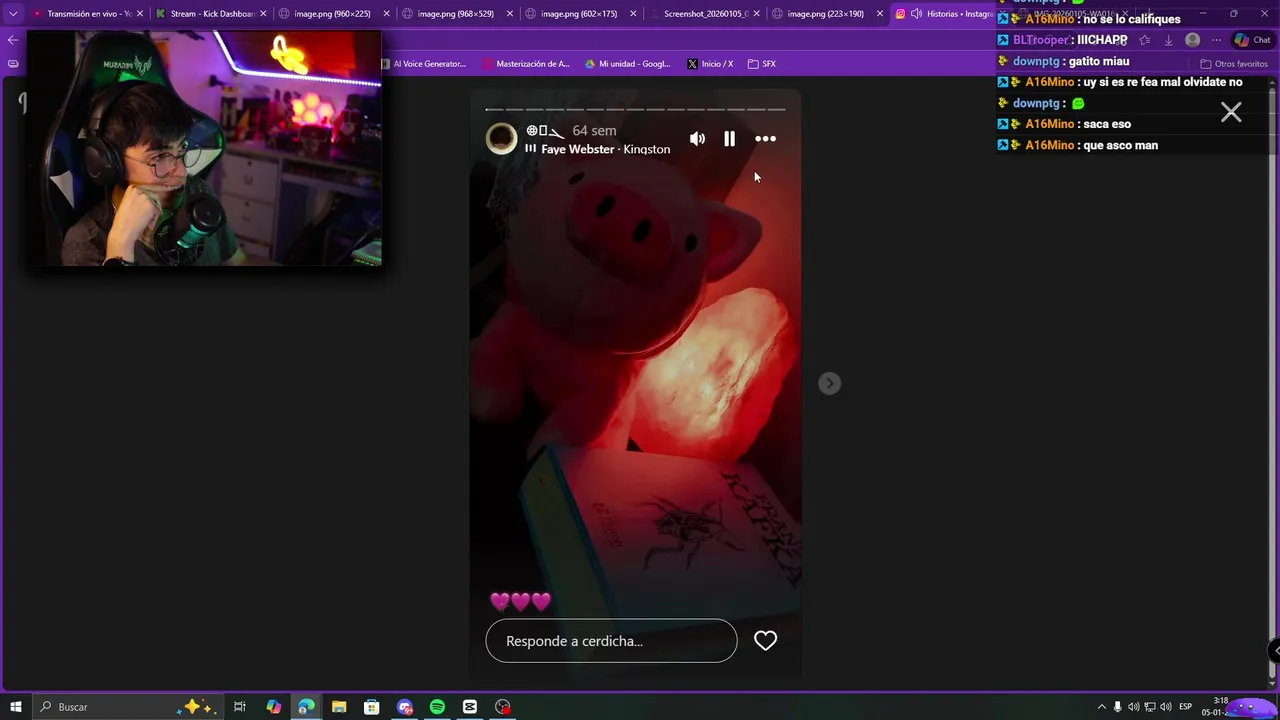
Task: Open Microsoft Edge taskbar icon
Action: (x=306, y=707)
